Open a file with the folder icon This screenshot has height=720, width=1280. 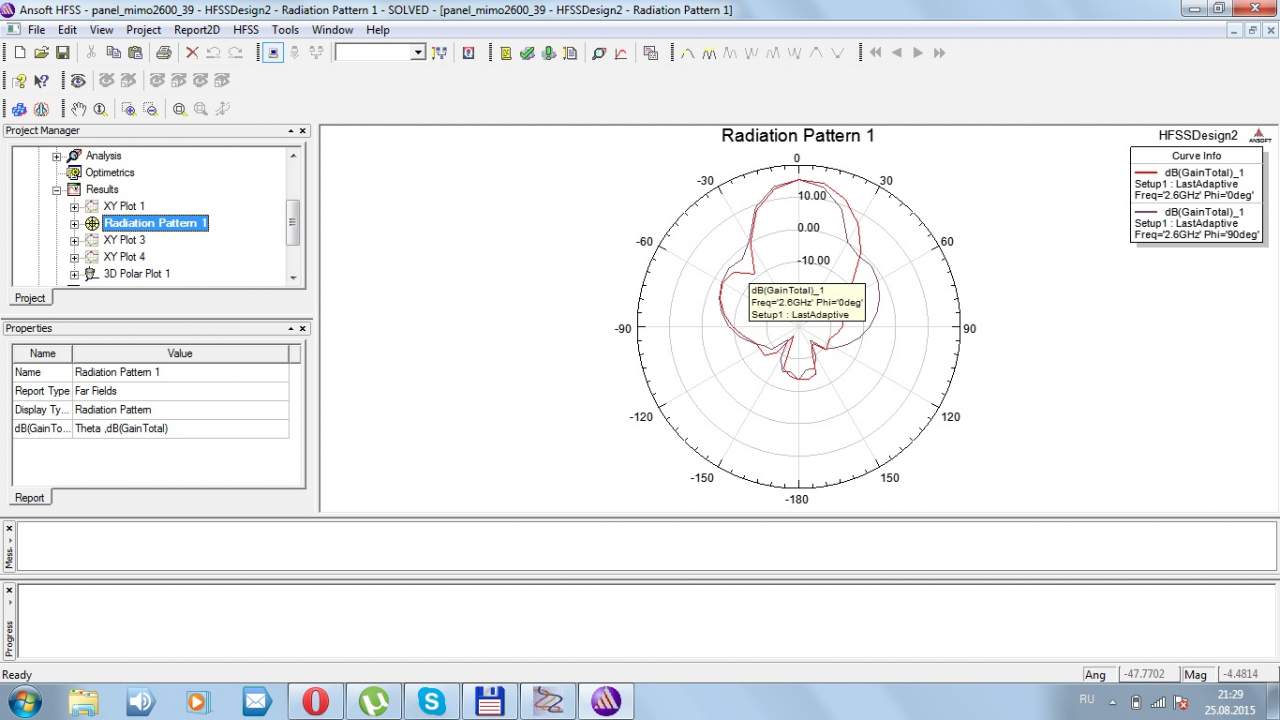tap(41, 53)
